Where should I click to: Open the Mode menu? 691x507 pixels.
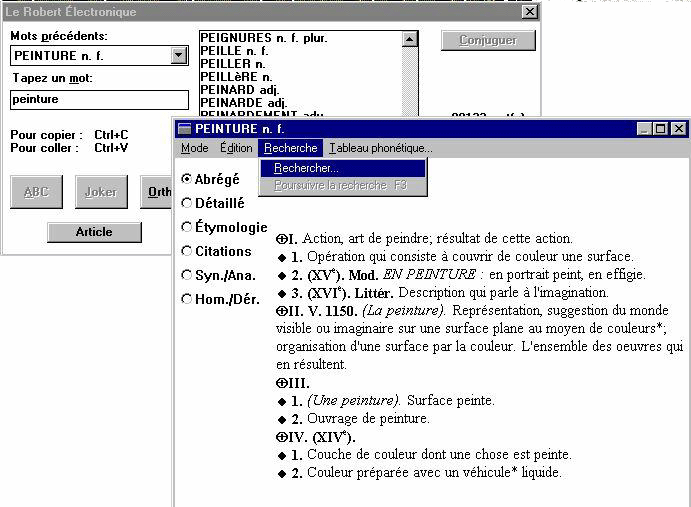tap(194, 148)
